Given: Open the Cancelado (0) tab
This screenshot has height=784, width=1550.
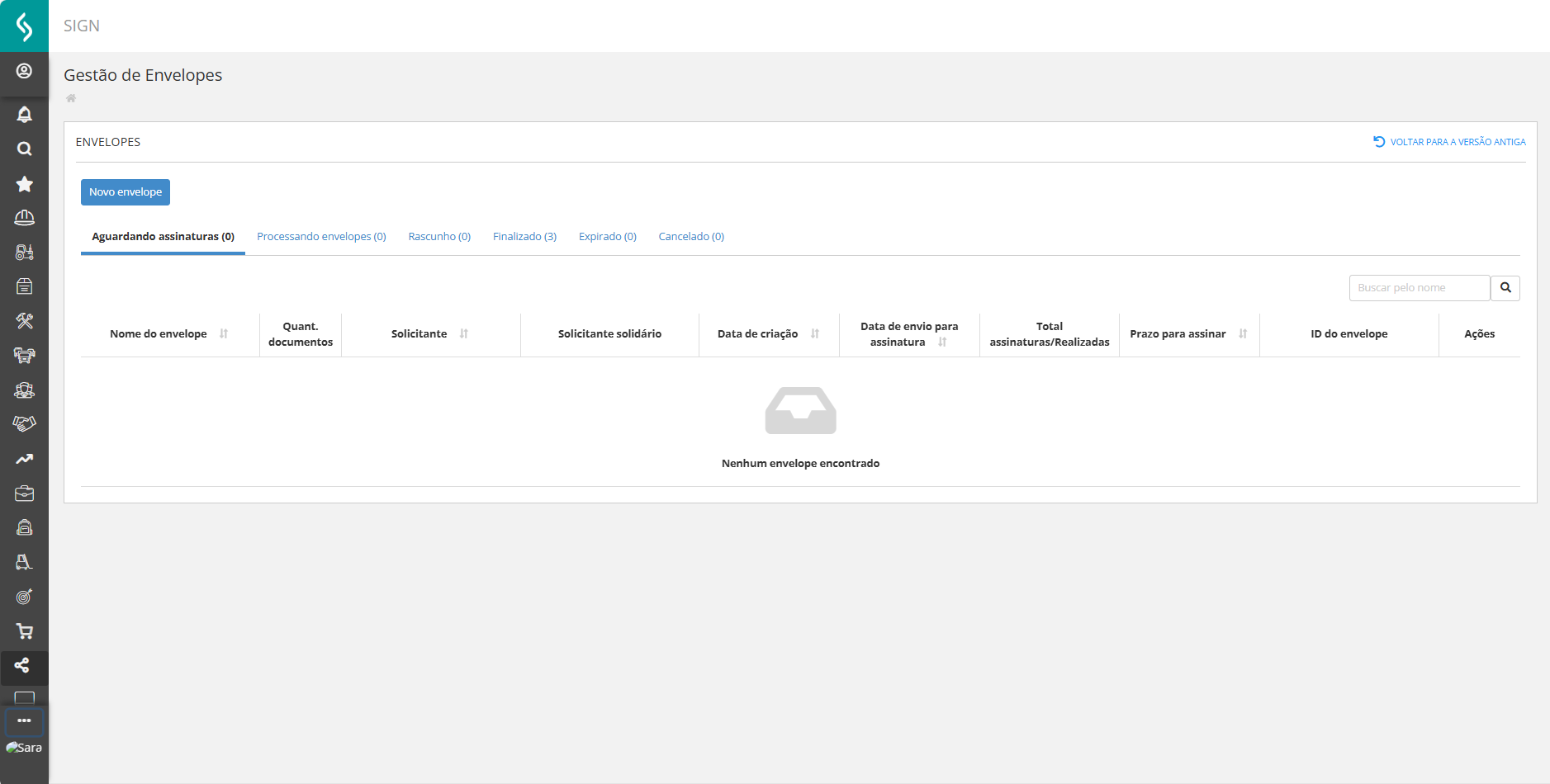Looking at the screenshot, I should tap(691, 237).
